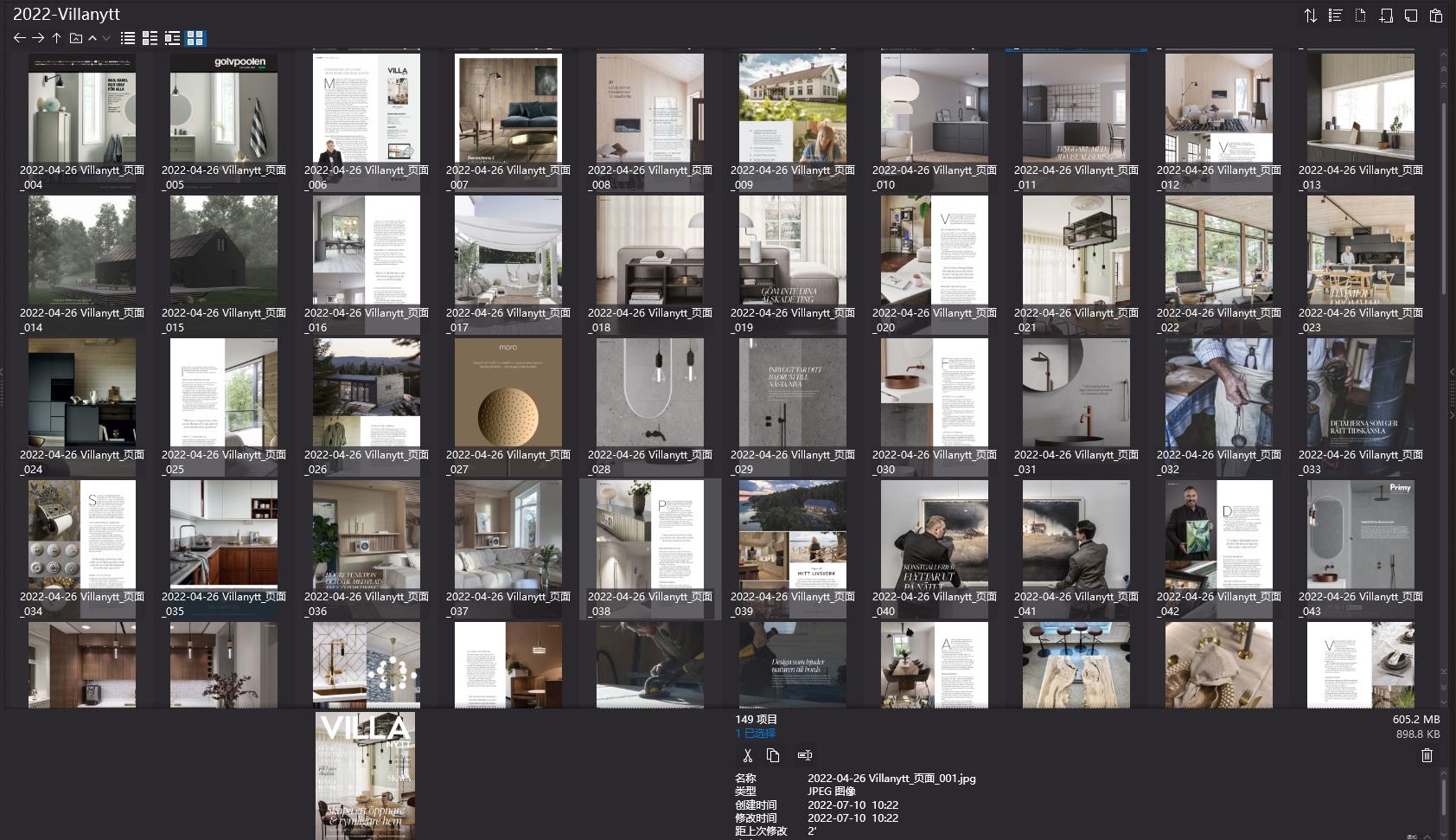Open the recent folders icon in navigation bar

75,38
